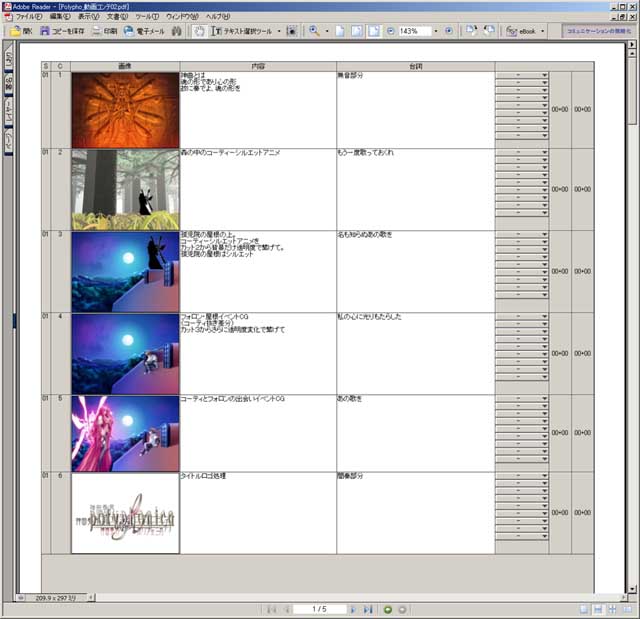
Task: Open the 143% zoom level dropdown arrow
Action: click(x=436, y=31)
